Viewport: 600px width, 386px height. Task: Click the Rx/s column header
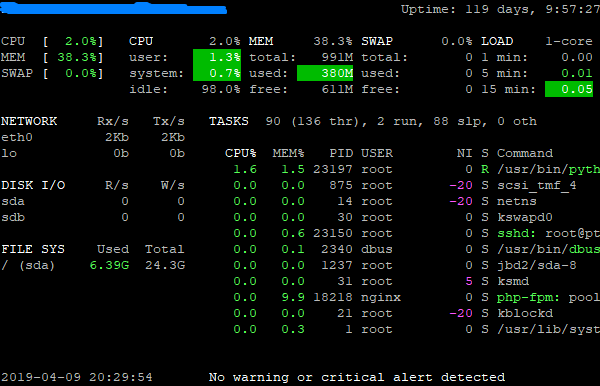(113, 121)
